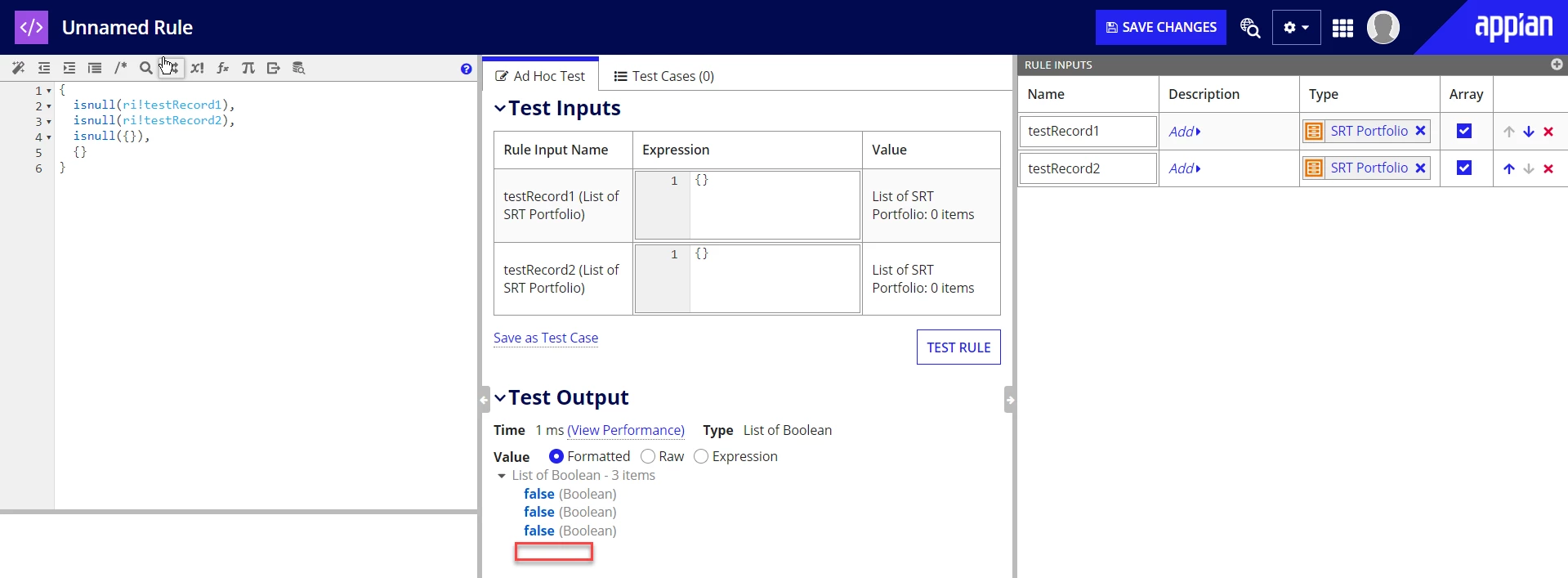This screenshot has width=1568, height=578.
Task: Open the settings gear dropdown
Action: pos(1297,28)
